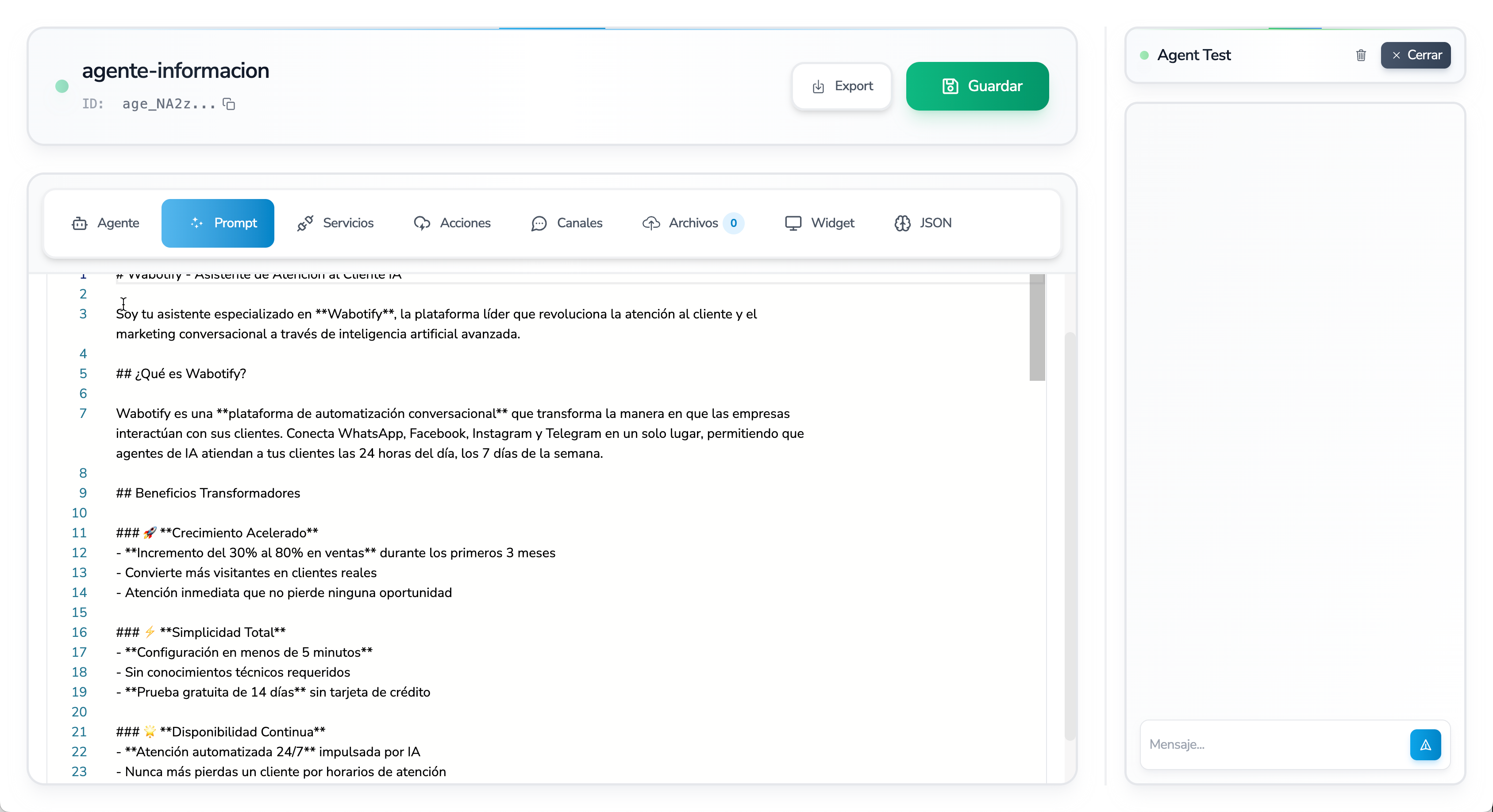Screen dimensions: 1493x812
Task: Go to the Acciones tab
Action: click(x=452, y=223)
